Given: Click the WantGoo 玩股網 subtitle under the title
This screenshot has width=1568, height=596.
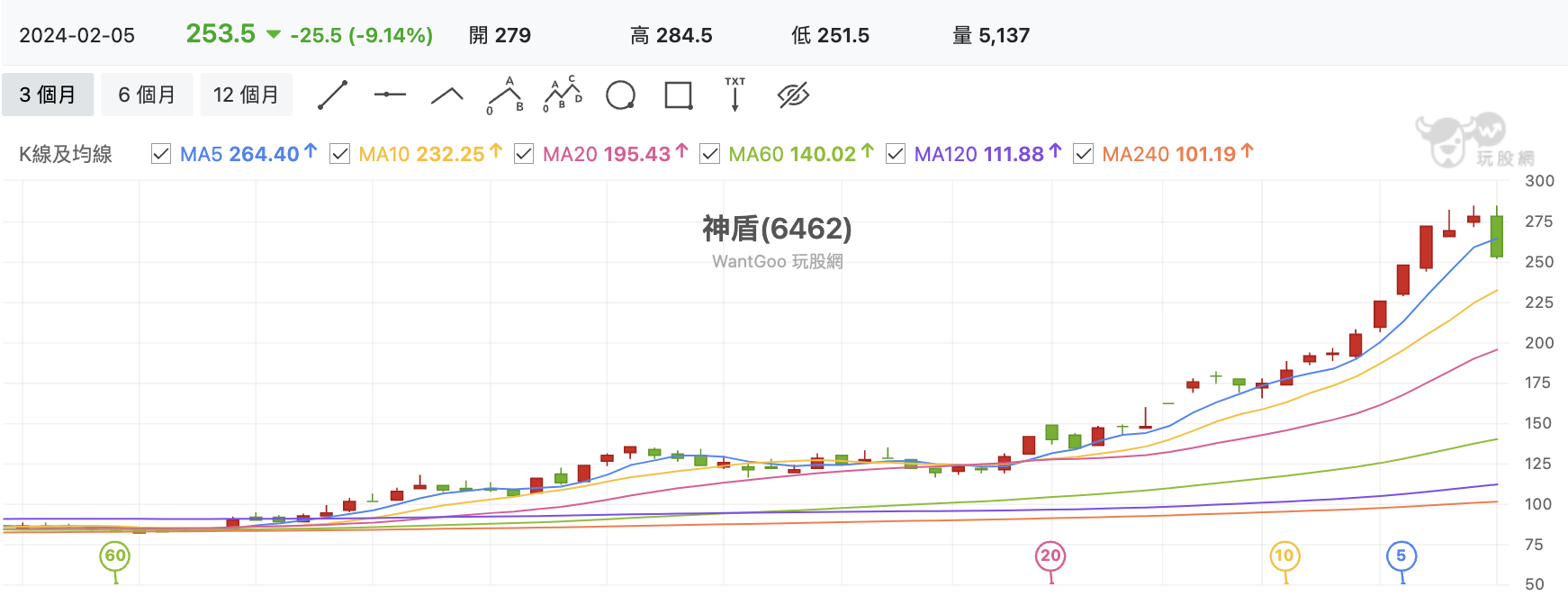Looking at the screenshot, I should coord(777,261).
